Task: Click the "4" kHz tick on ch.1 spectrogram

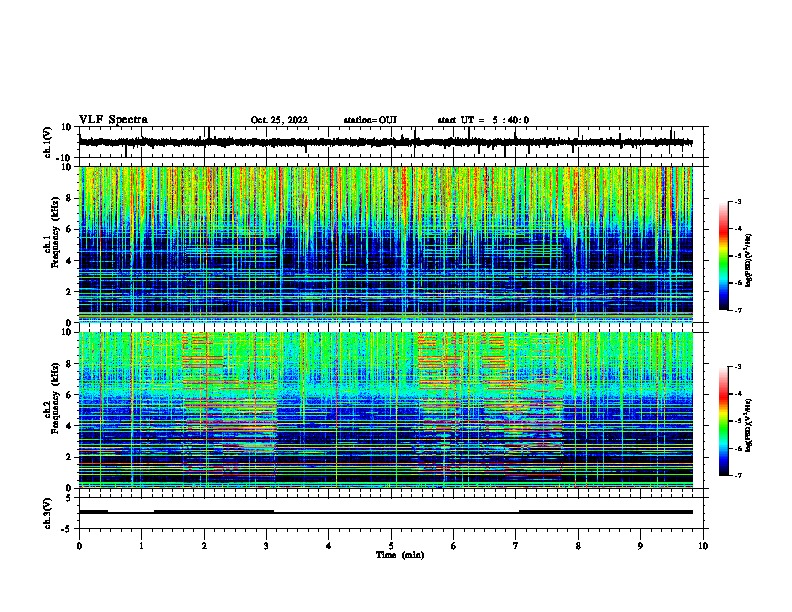Action: [69, 261]
